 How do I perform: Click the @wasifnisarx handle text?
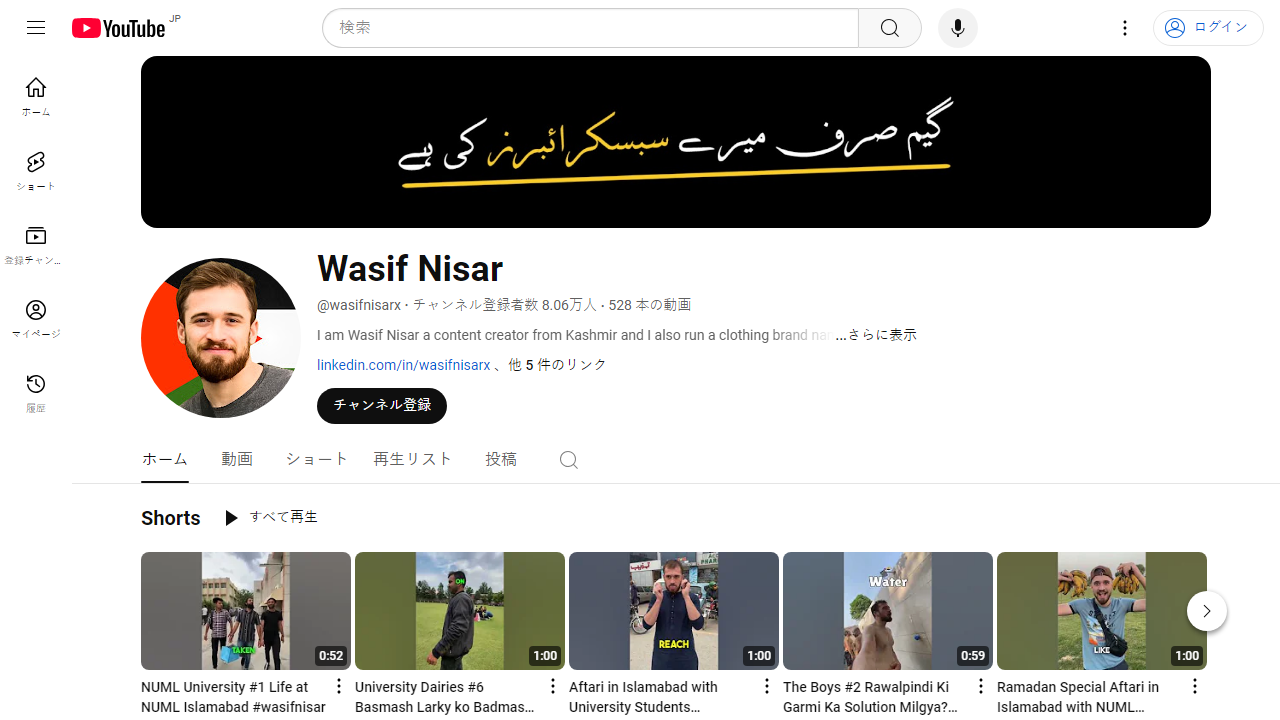pos(359,305)
